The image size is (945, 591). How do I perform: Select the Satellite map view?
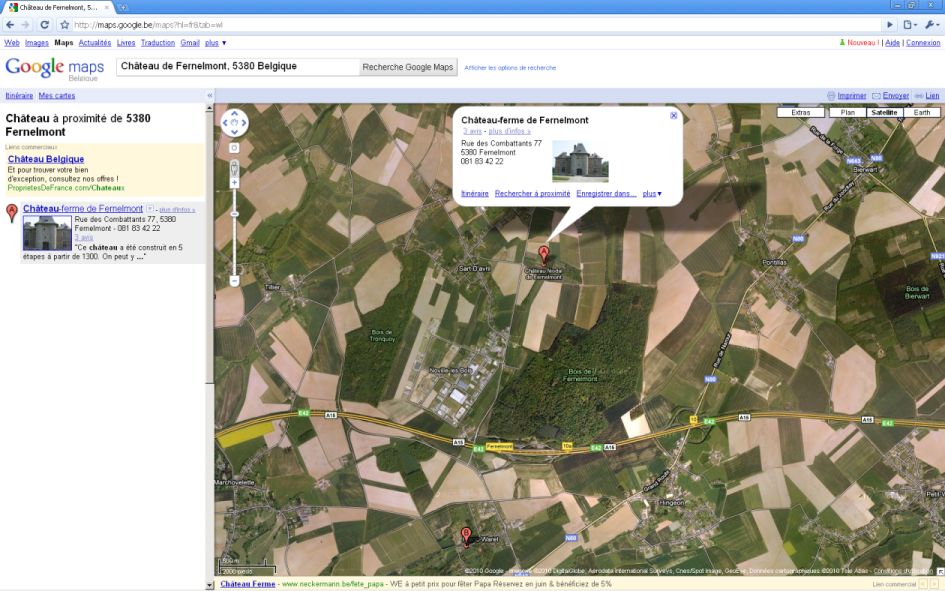tap(884, 113)
